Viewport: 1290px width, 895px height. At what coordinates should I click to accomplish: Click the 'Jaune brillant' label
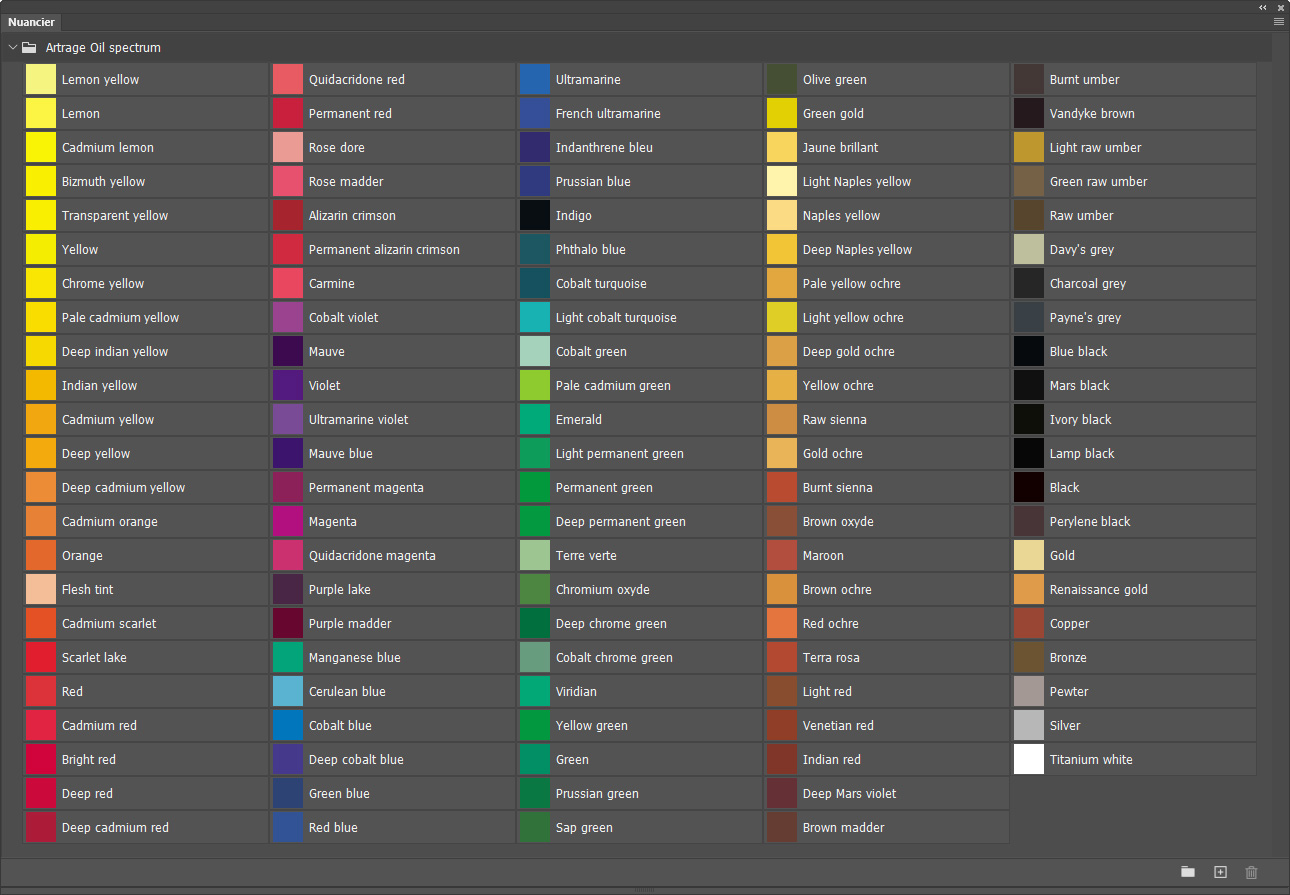841,148
